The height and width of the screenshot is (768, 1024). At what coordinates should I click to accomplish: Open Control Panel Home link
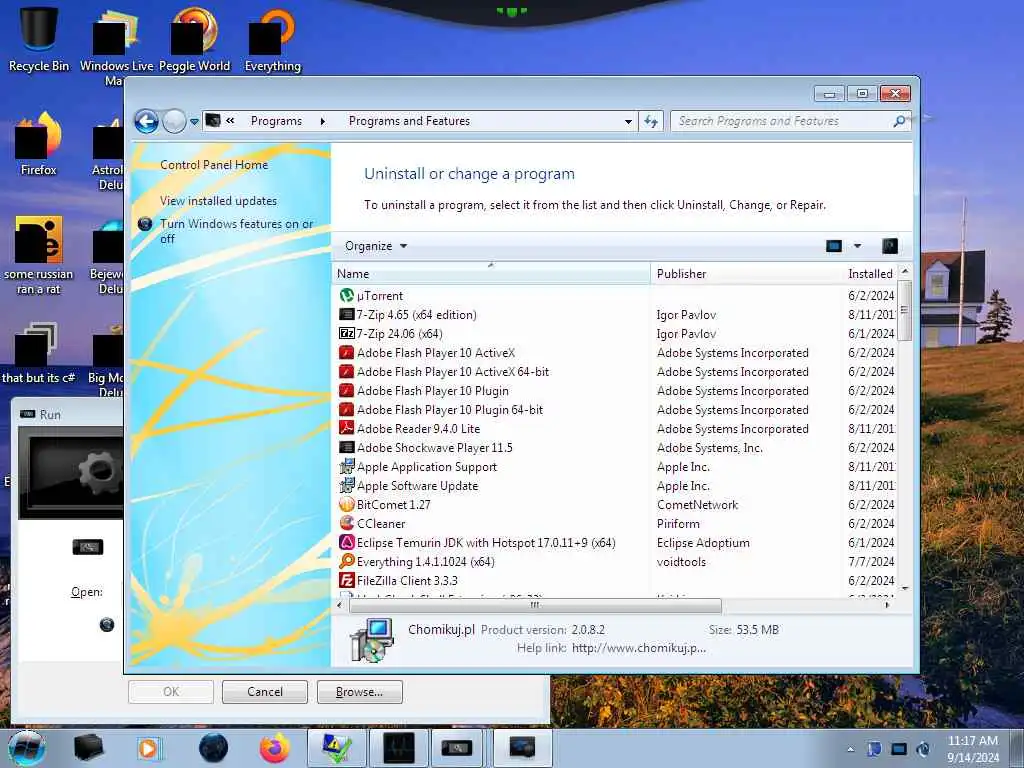[x=214, y=165]
